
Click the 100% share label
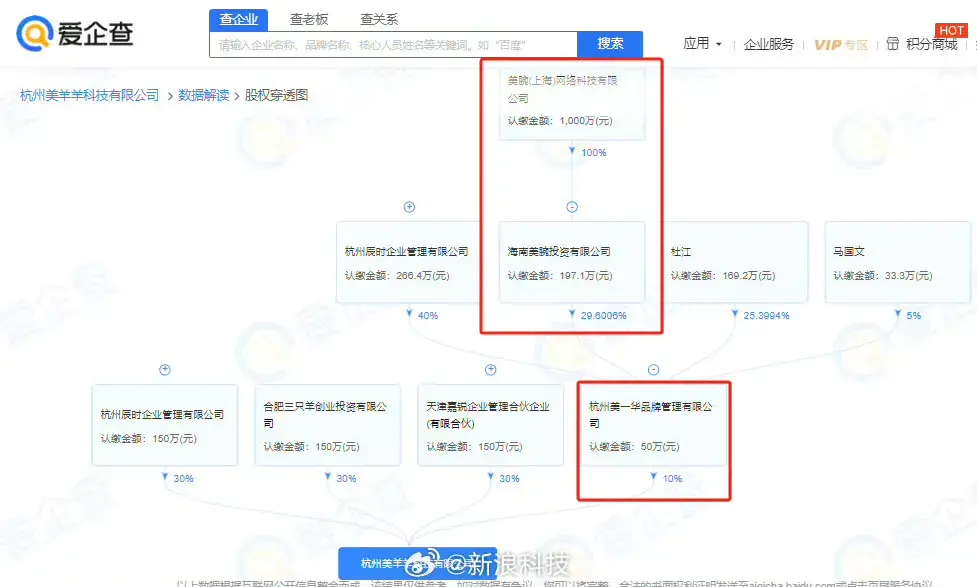594,153
